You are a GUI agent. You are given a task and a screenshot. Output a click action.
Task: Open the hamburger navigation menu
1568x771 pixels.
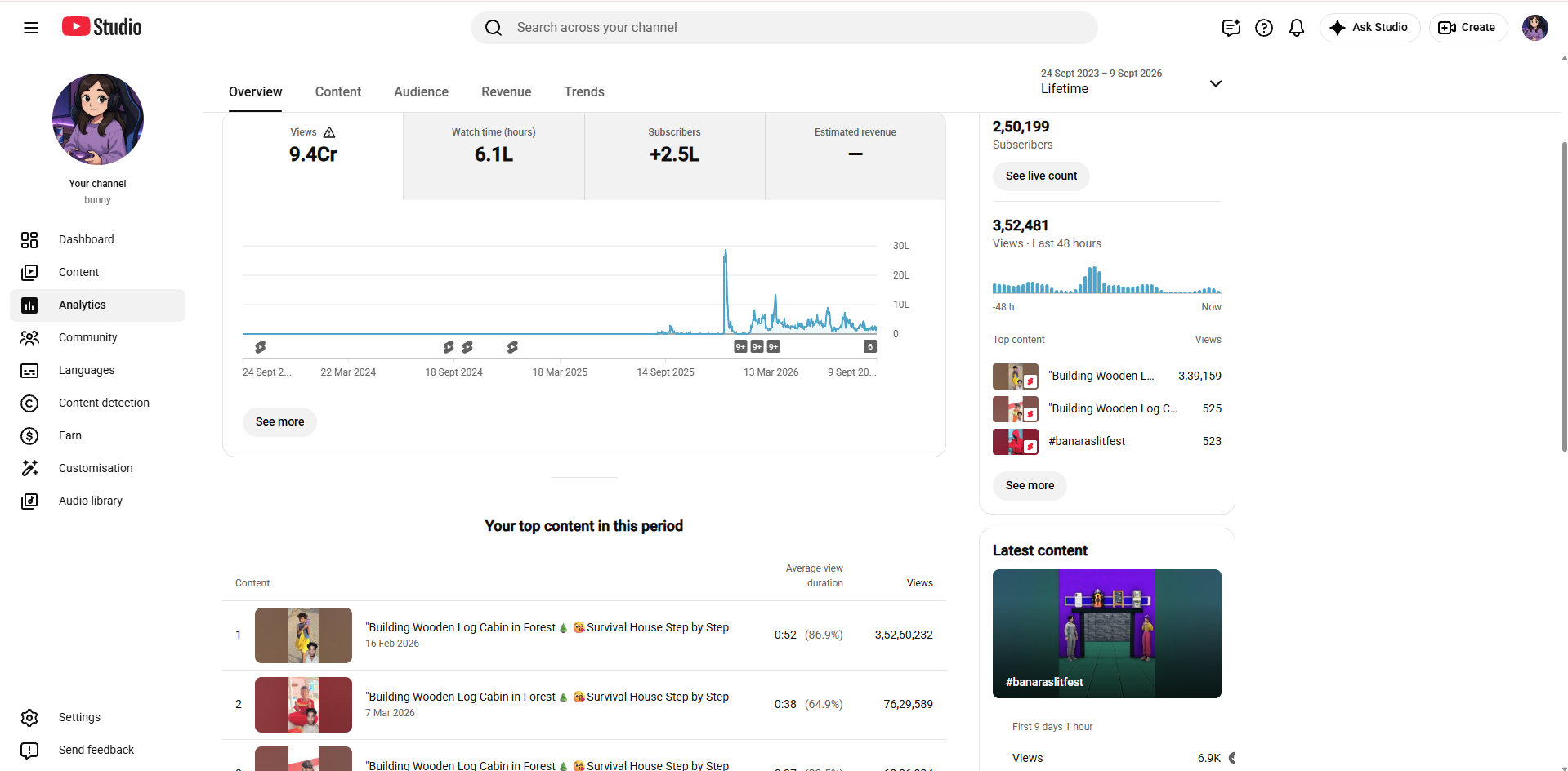(31, 28)
